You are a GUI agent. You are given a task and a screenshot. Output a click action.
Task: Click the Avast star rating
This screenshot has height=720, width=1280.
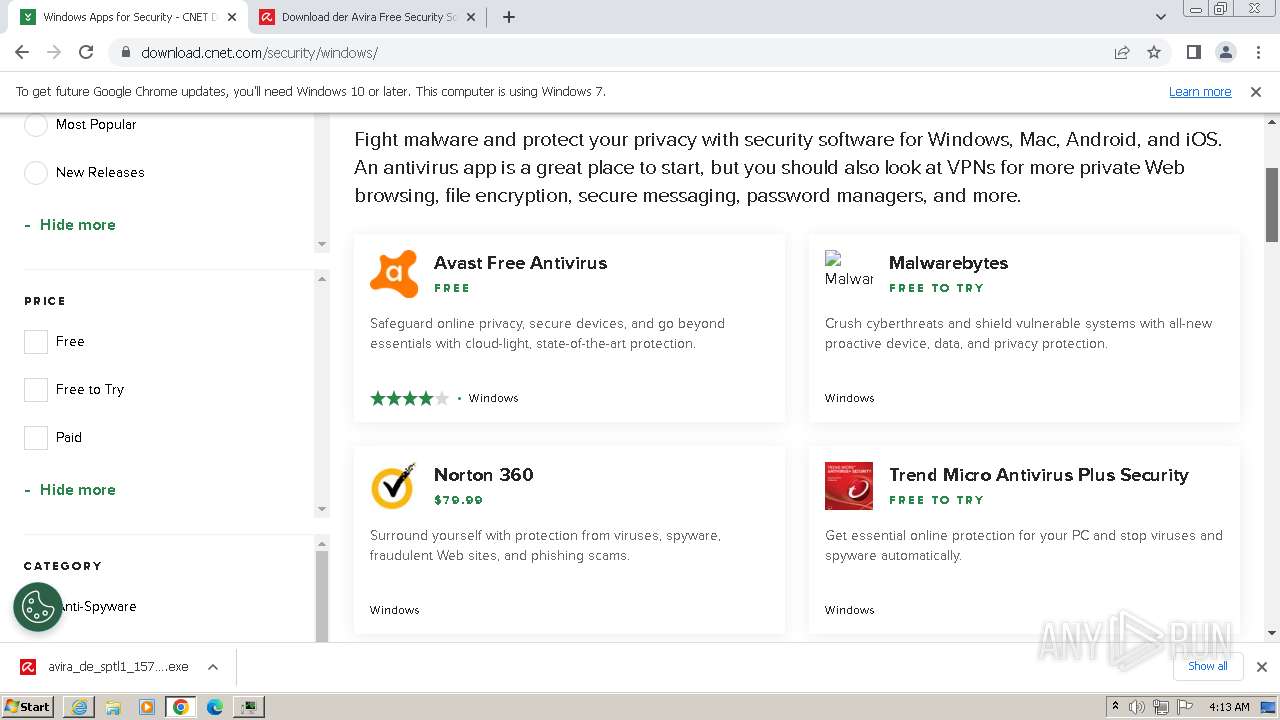pyautogui.click(x=409, y=398)
